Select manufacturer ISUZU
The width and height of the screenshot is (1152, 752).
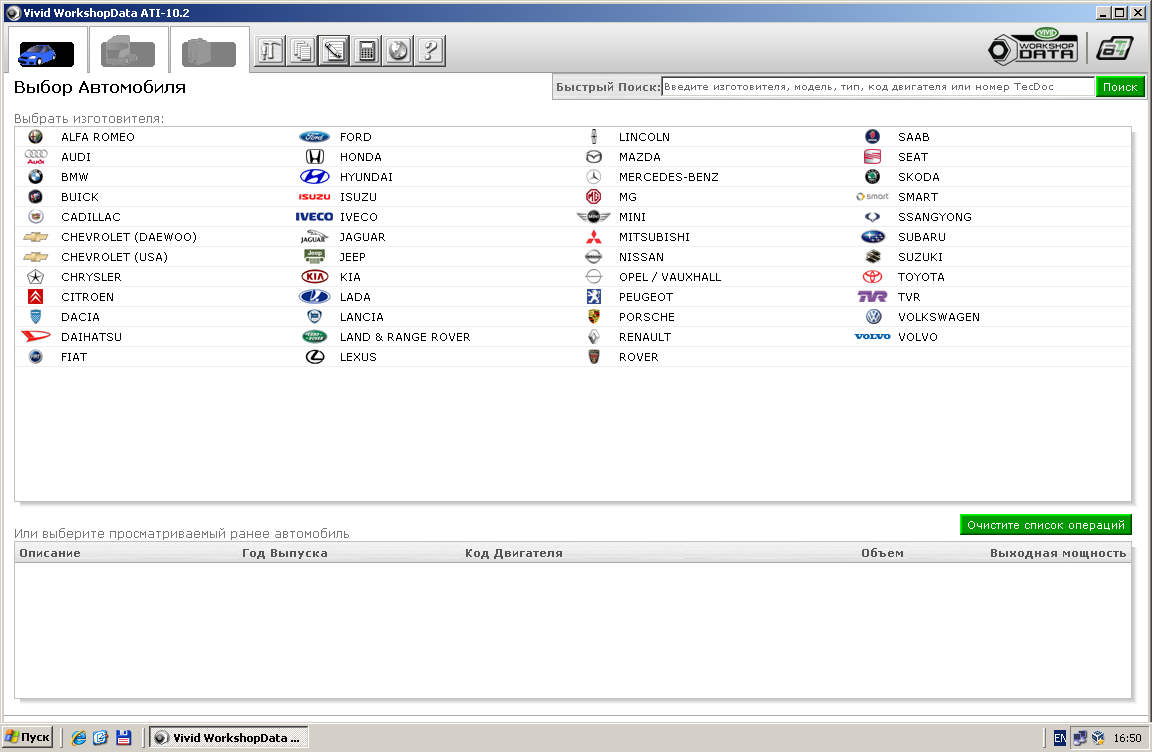359,197
